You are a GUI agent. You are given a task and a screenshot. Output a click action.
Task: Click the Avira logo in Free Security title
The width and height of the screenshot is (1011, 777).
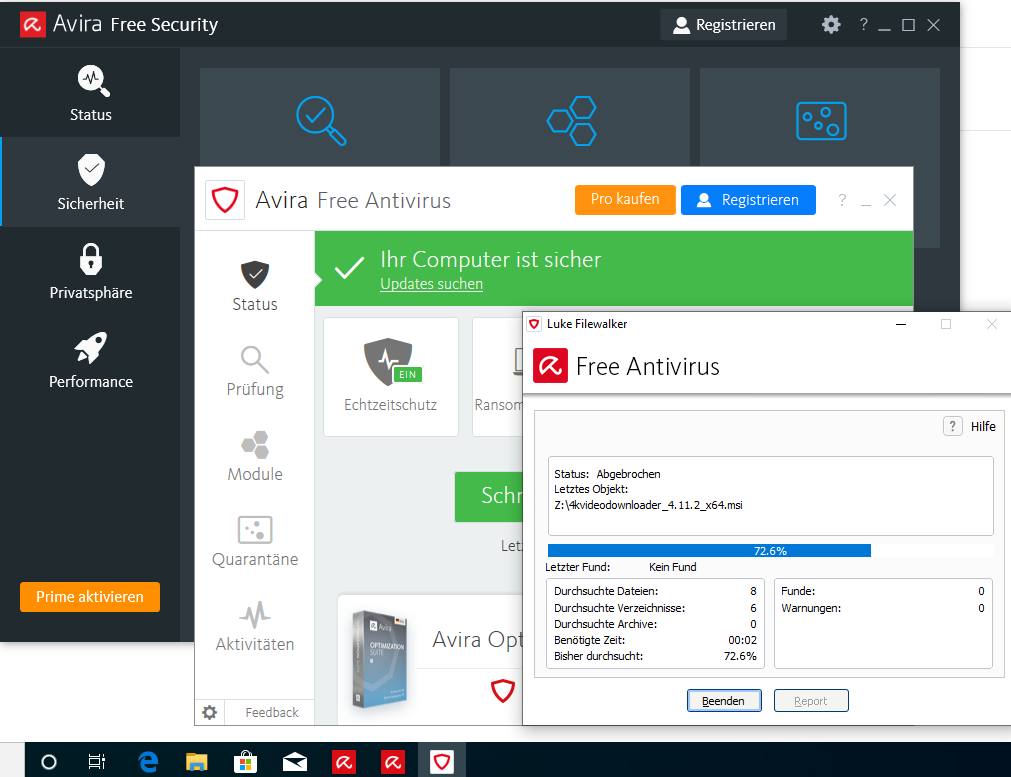coord(32,25)
